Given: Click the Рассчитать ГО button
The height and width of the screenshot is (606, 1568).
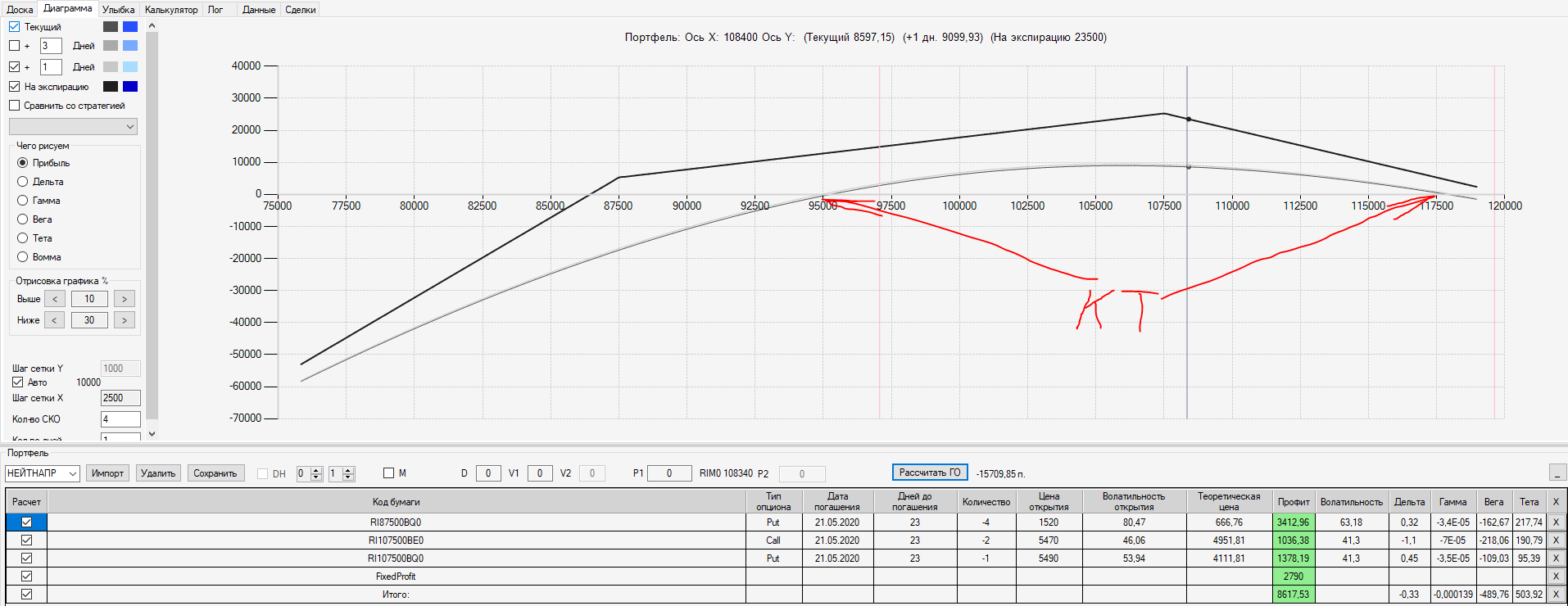Looking at the screenshot, I should point(930,473).
